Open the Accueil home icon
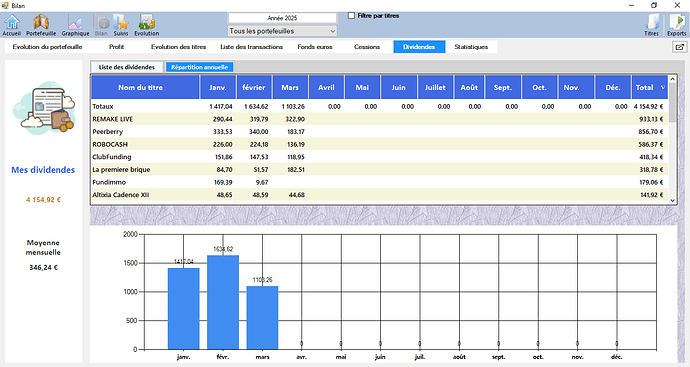Viewport: 690px width, 367px height. tap(12, 25)
